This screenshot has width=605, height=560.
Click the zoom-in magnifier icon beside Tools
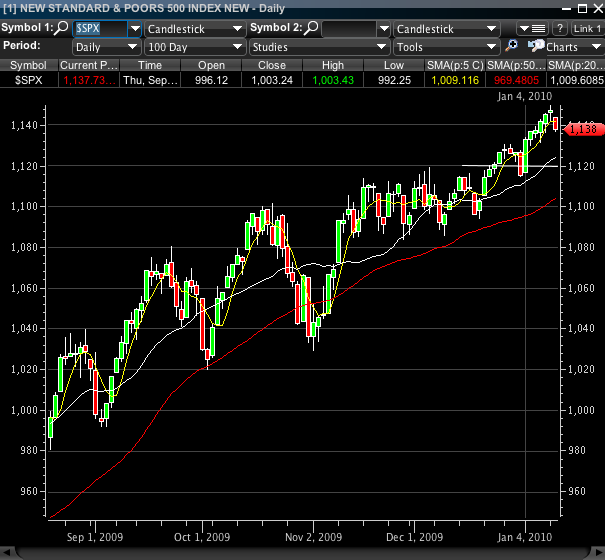[511, 46]
